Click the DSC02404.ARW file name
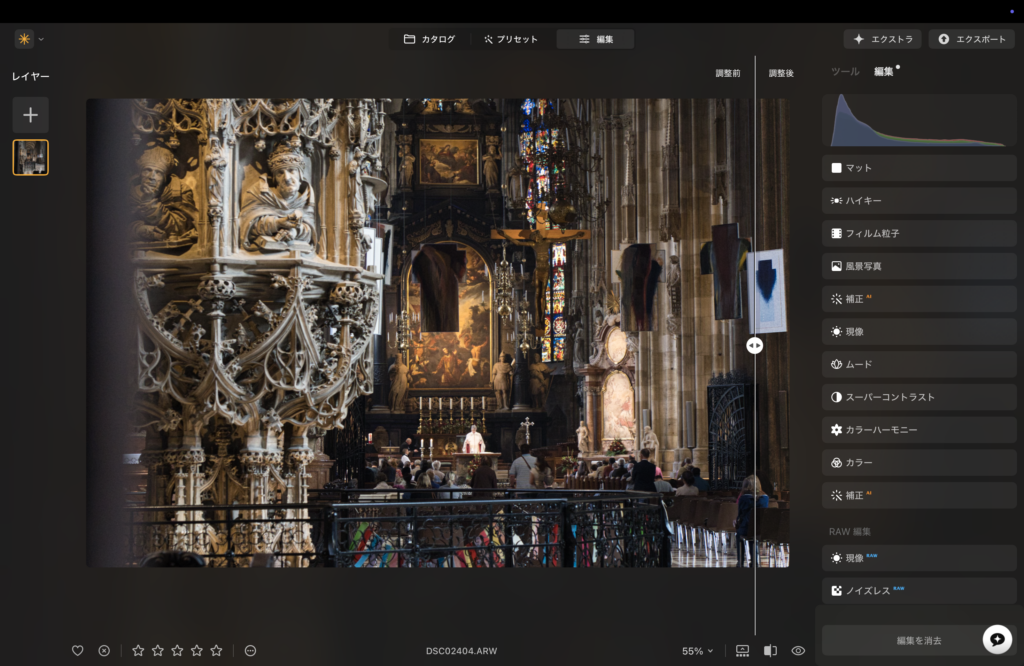The width and height of the screenshot is (1024, 666). [x=461, y=651]
